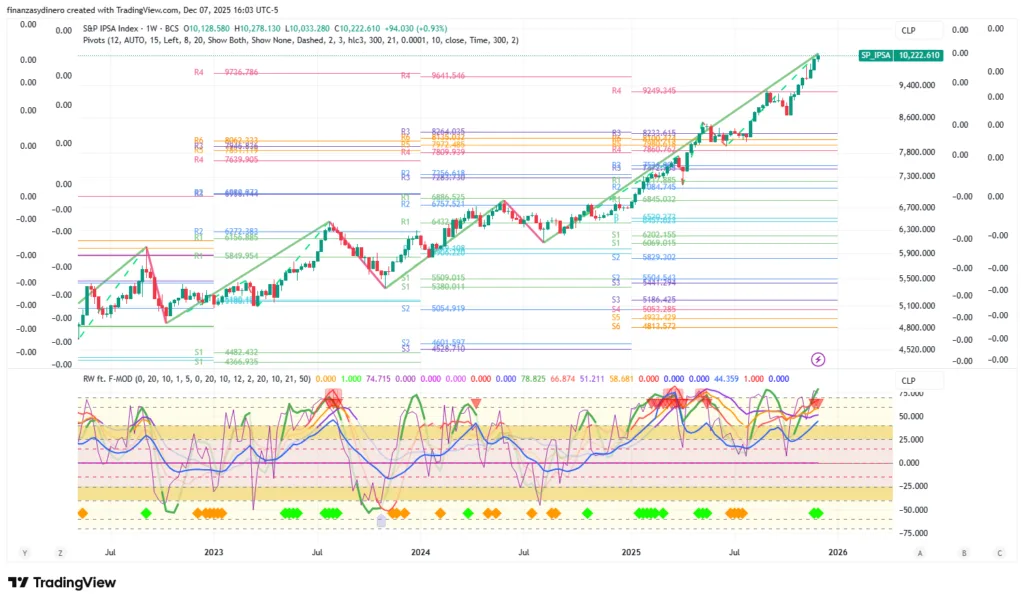The width and height of the screenshot is (1024, 603).
Task: Click the C circle button at bottom right
Action: [998, 552]
